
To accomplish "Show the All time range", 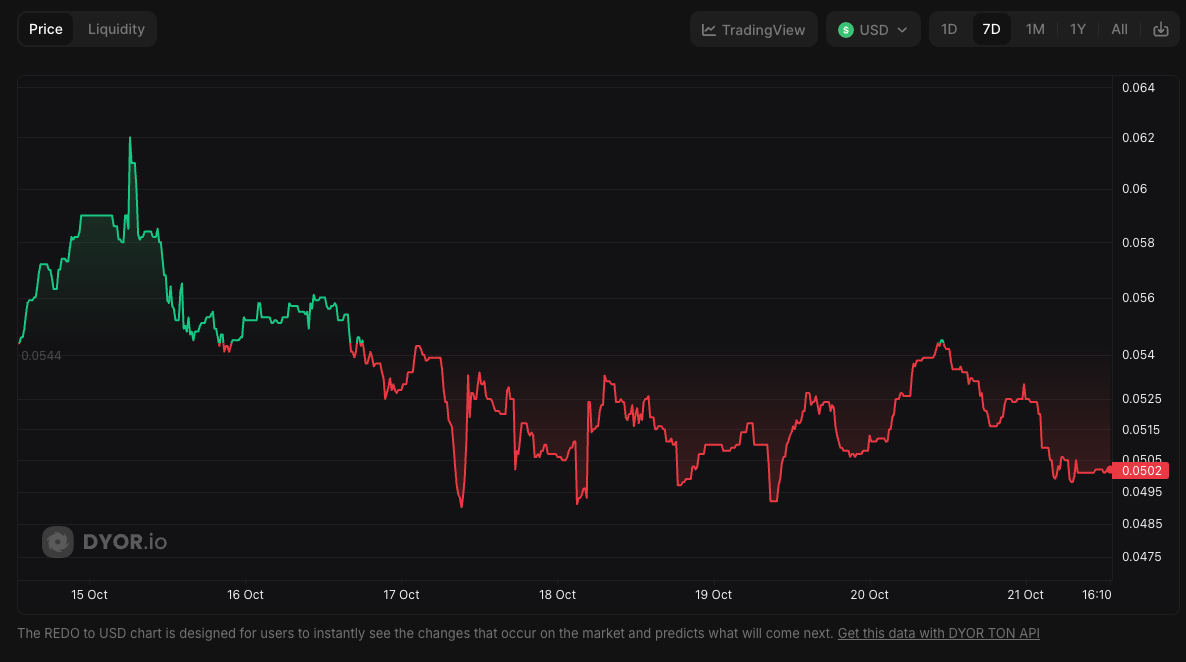I will point(1119,29).
